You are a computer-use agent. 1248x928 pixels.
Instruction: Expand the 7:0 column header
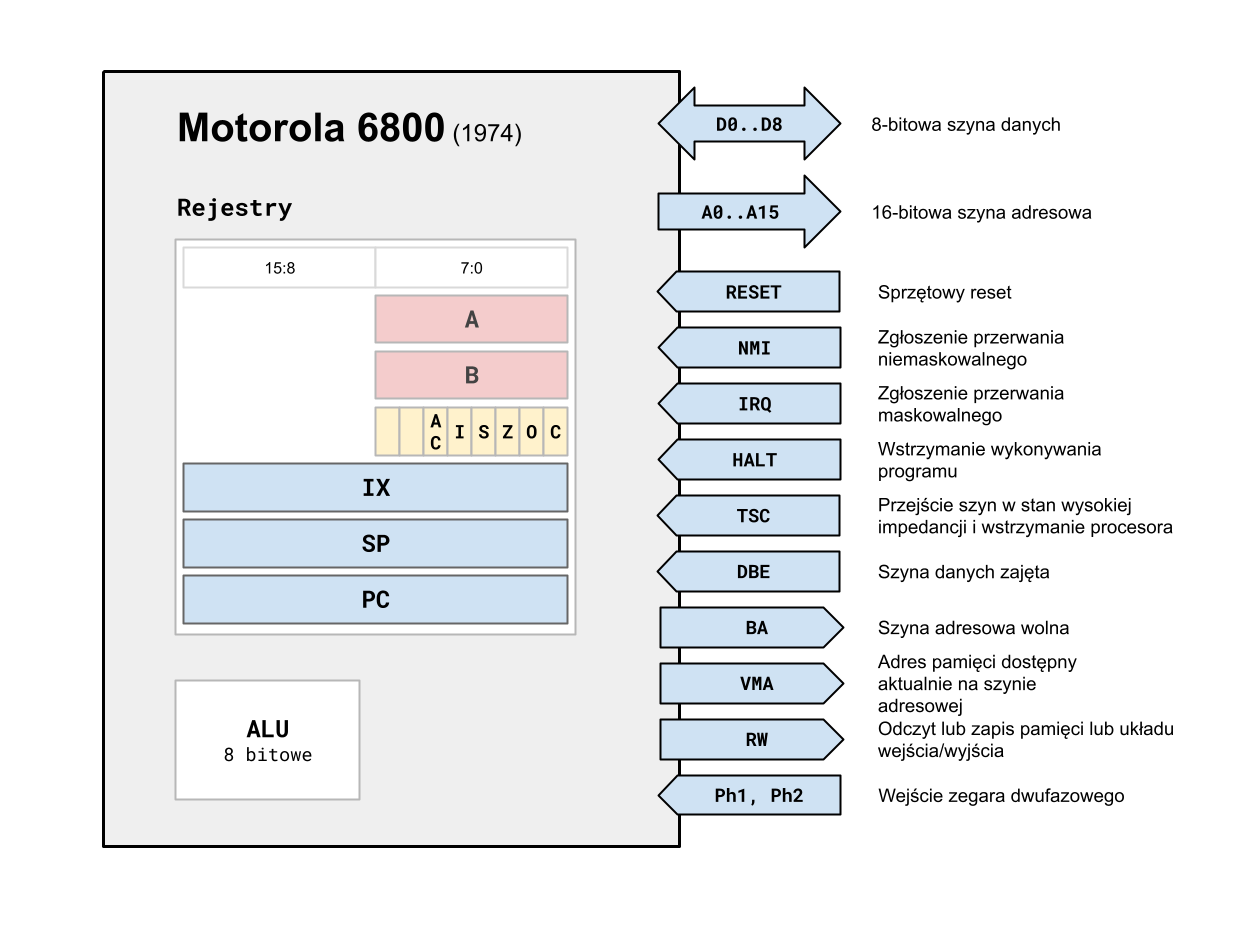click(x=471, y=267)
